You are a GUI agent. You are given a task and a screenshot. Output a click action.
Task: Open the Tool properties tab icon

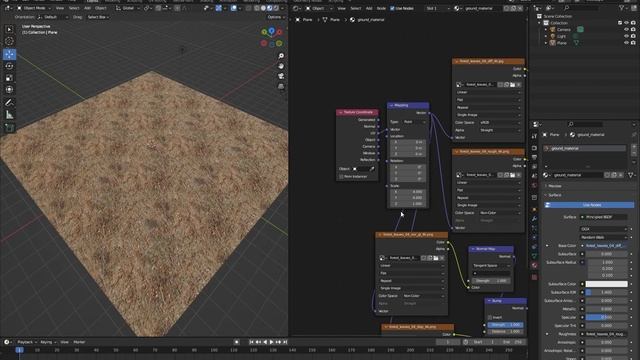[534, 136]
